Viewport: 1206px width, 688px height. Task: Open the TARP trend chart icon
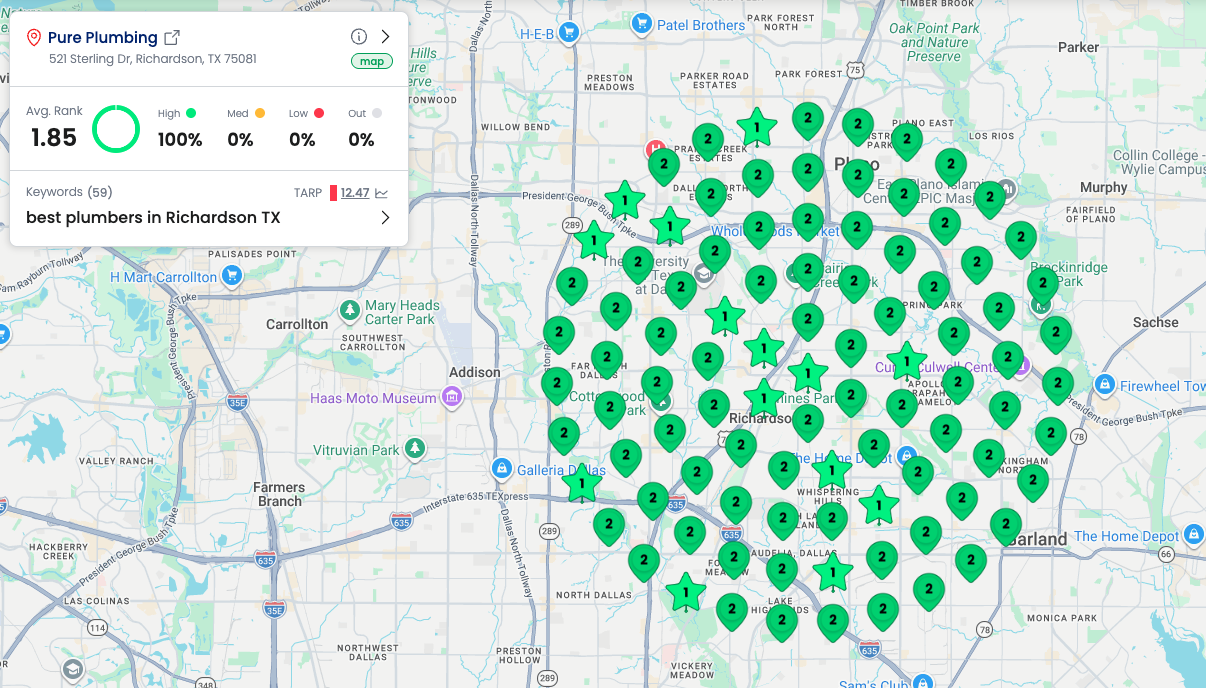(x=382, y=193)
